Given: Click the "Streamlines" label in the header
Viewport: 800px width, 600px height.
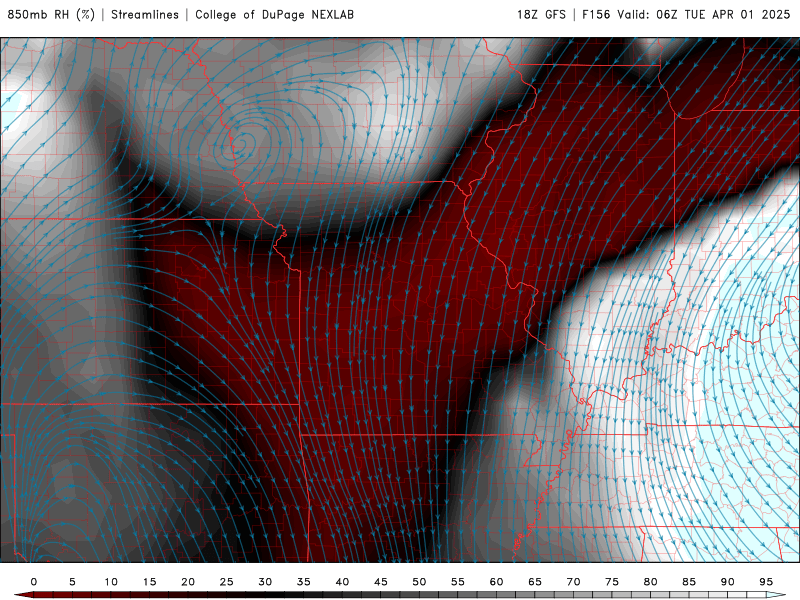Looking at the screenshot, I should (x=145, y=15).
